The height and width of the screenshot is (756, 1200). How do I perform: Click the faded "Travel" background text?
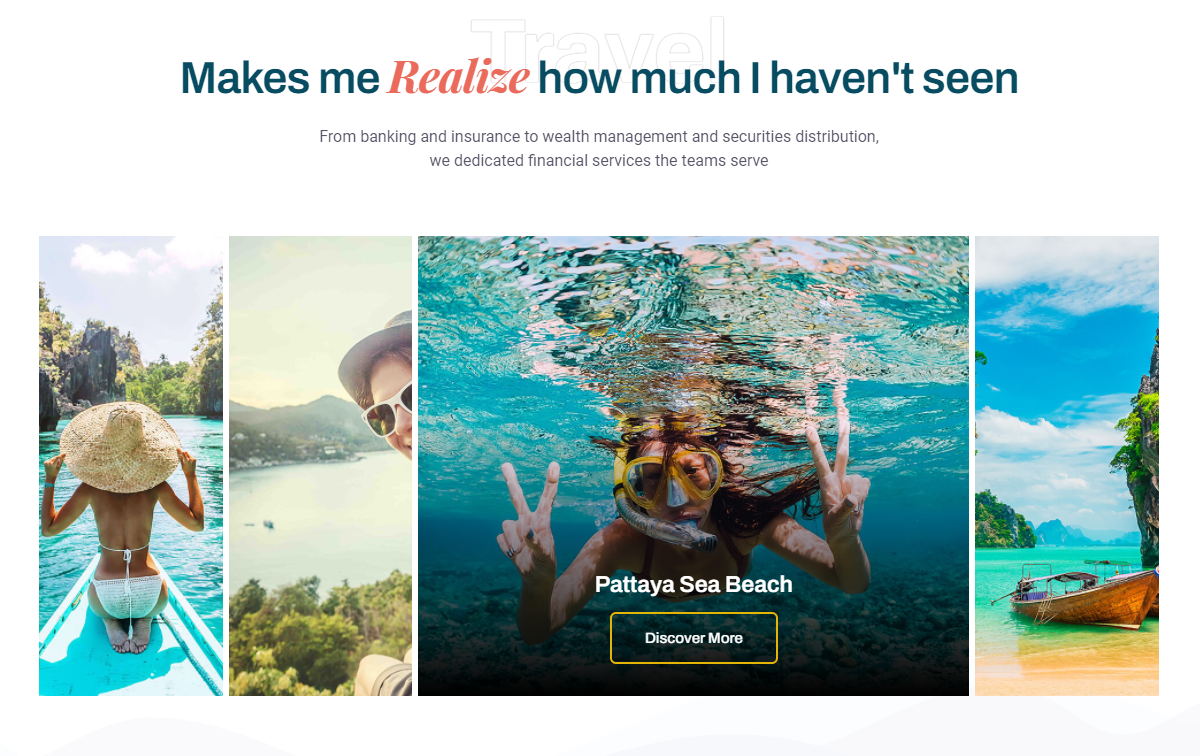point(599,38)
